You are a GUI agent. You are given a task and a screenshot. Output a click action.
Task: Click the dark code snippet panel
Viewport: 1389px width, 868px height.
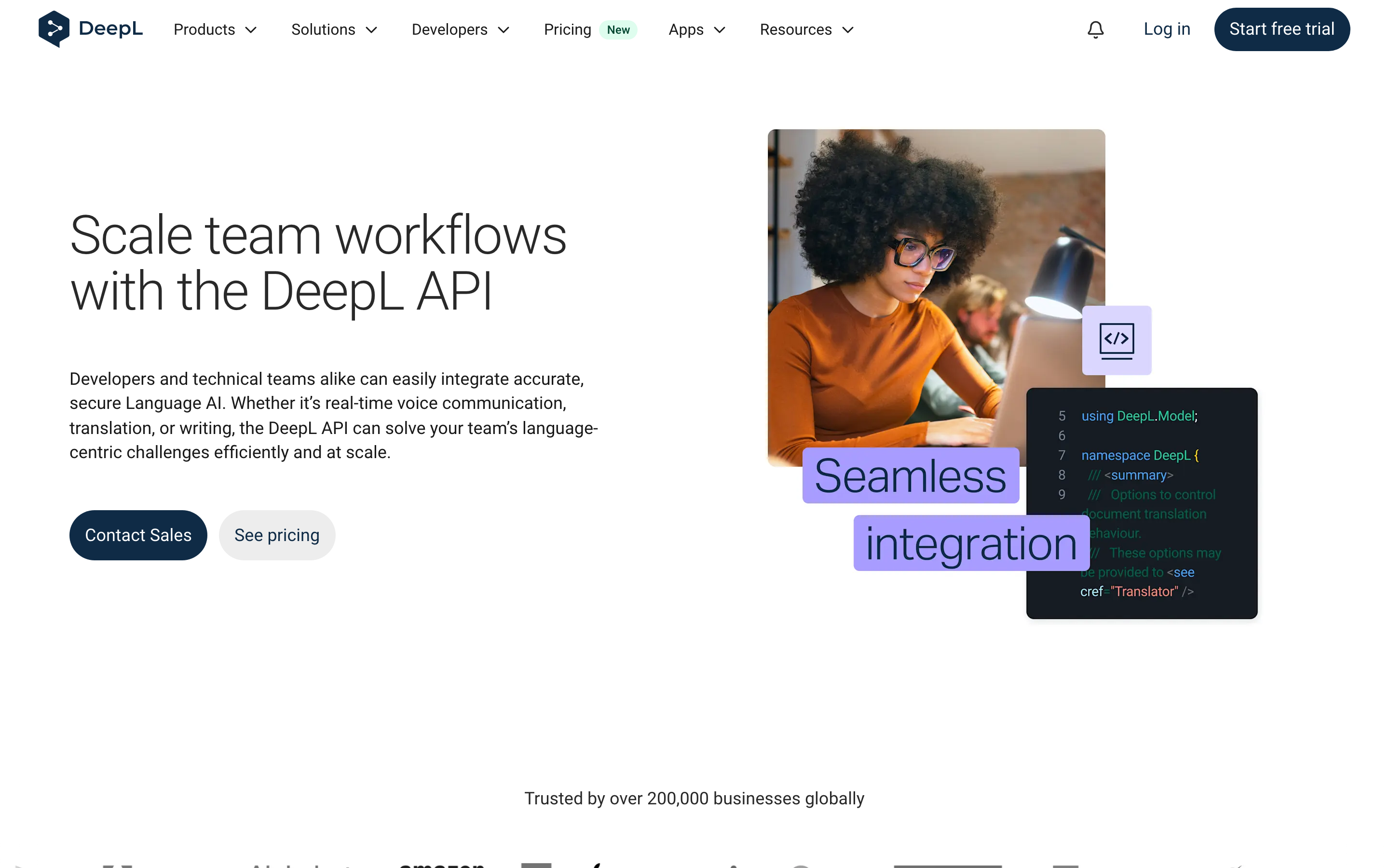click(1142, 503)
